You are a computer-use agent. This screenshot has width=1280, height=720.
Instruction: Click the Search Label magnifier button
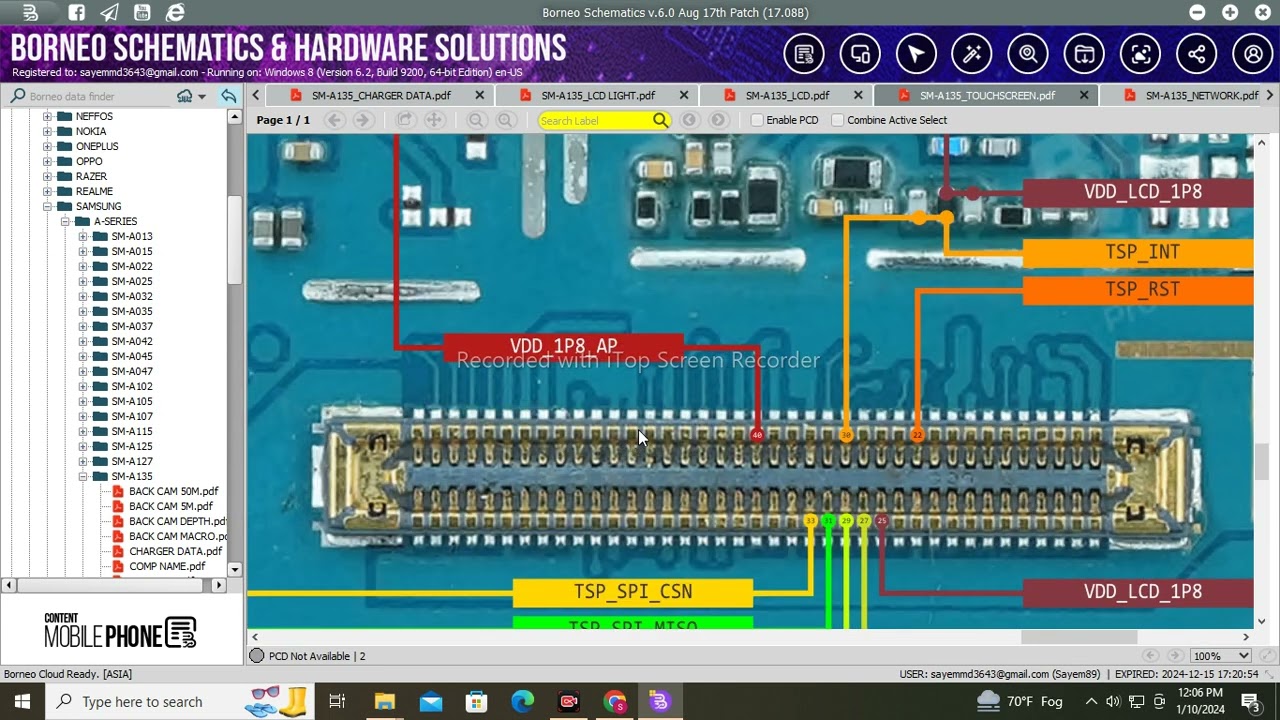[660, 120]
